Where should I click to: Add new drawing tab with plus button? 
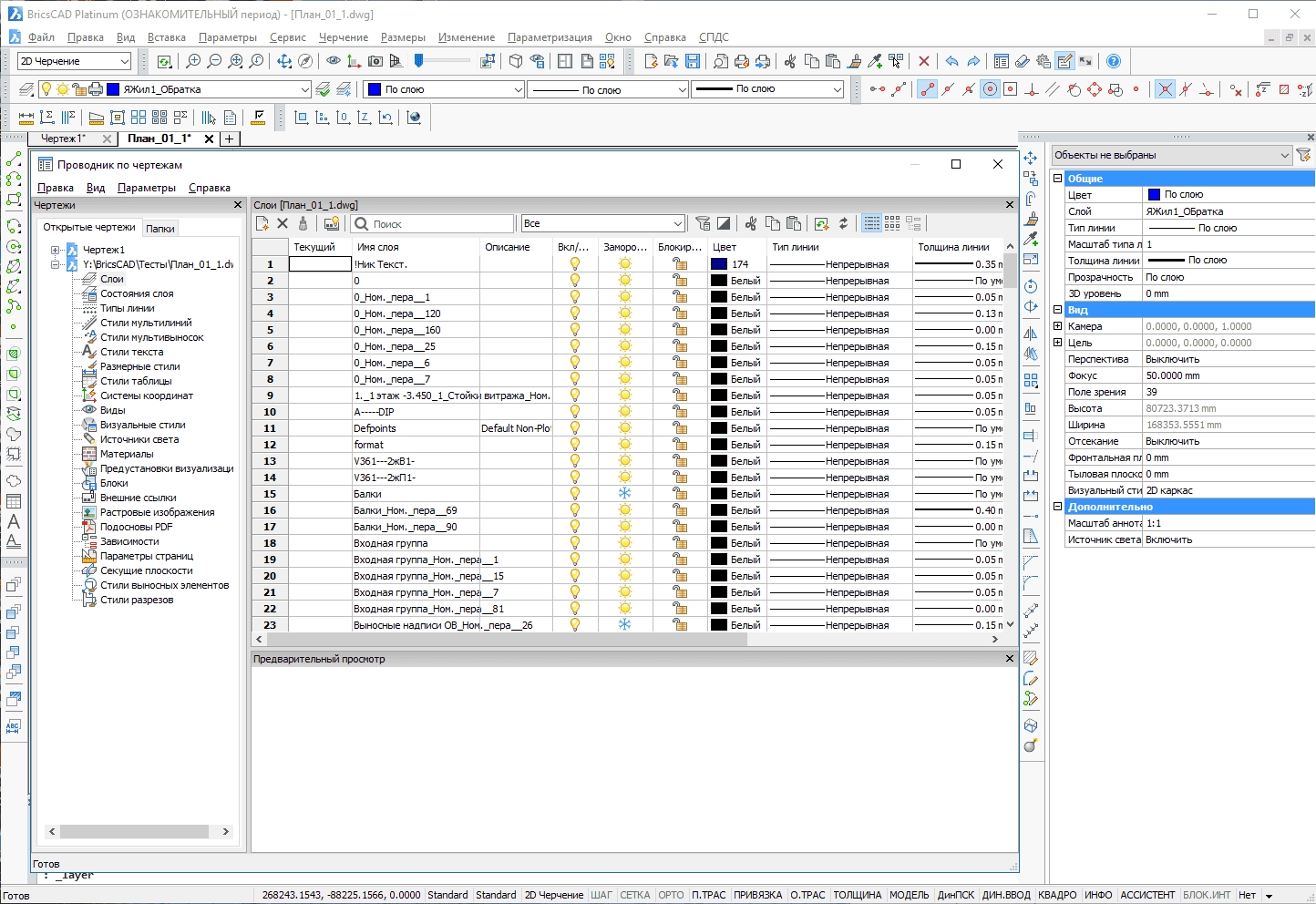click(230, 139)
